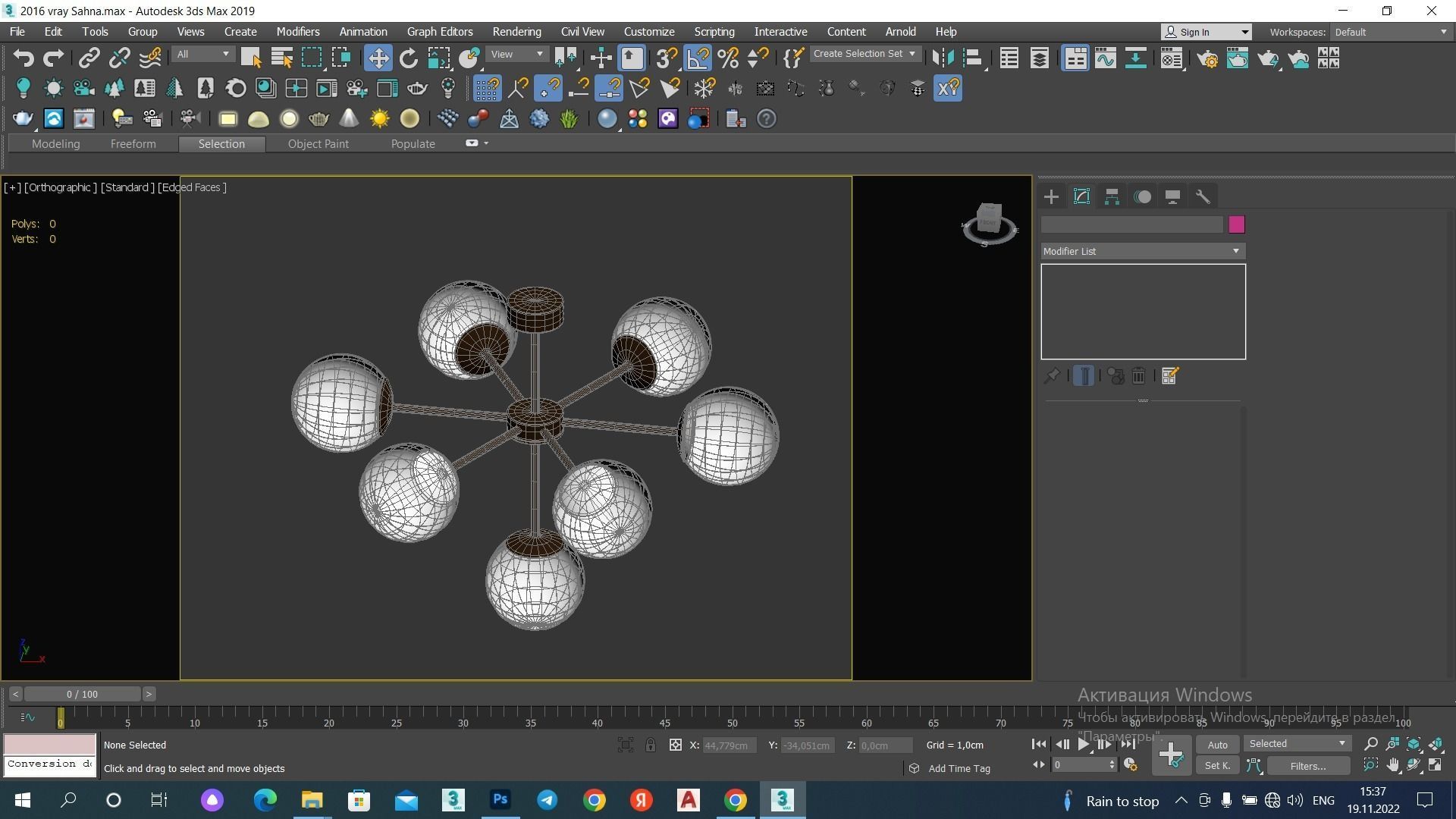Expand Create Selection Set dropdown

865,54
